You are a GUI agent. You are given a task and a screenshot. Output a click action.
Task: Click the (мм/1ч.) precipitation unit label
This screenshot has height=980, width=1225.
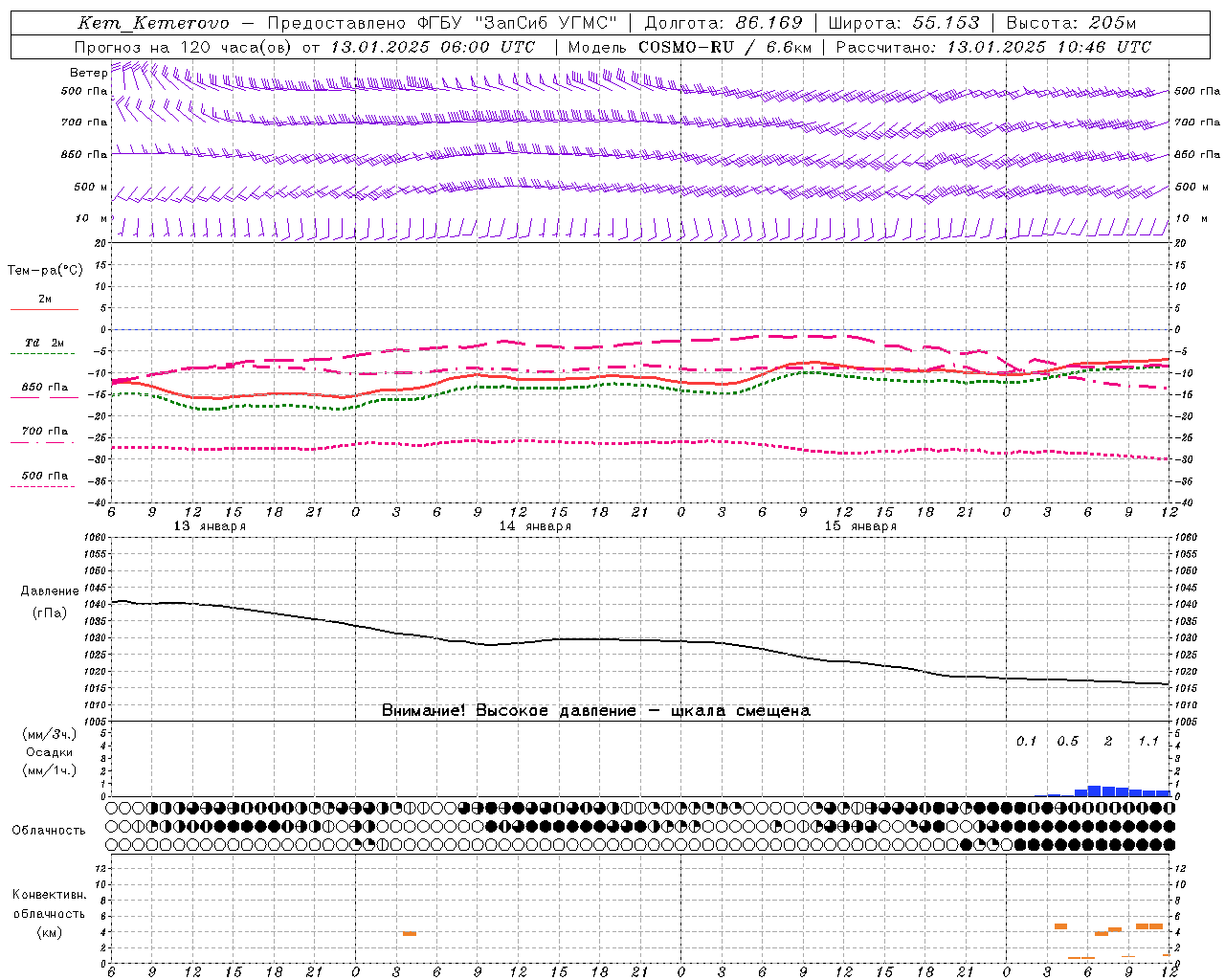pyautogui.click(x=50, y=770)
